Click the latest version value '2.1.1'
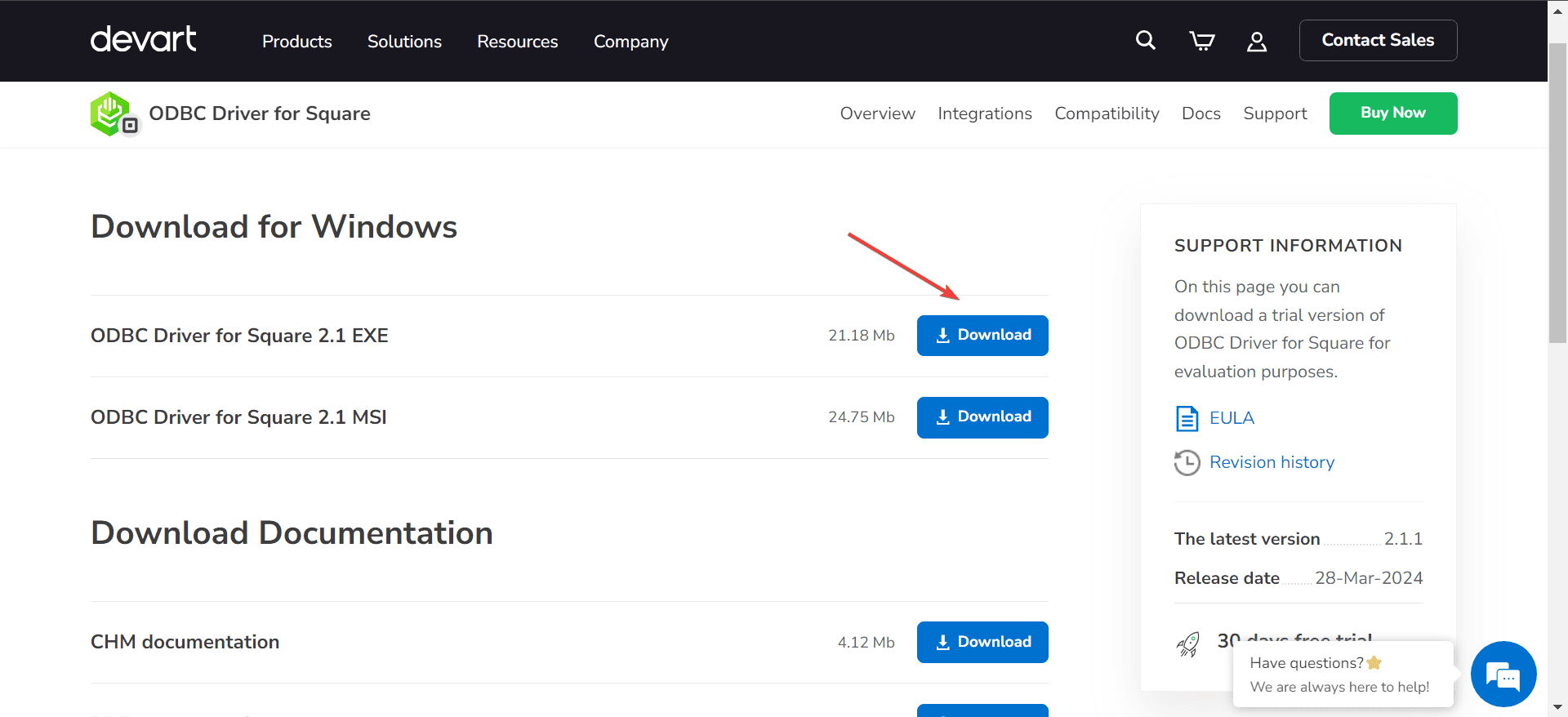The width and height of the screenshot is (1568, 717). point(1403,539)
